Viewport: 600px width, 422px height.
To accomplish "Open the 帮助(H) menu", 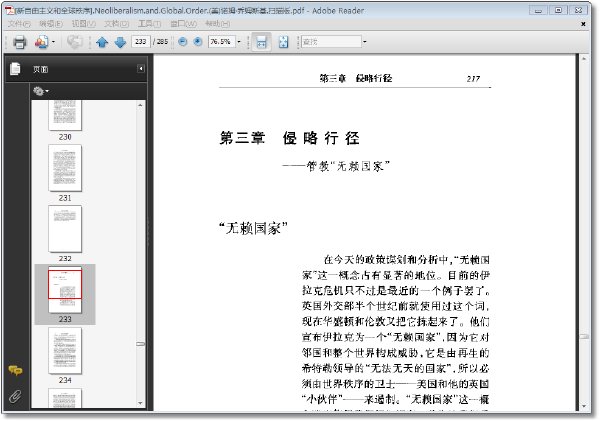I will tap(217, 24).
